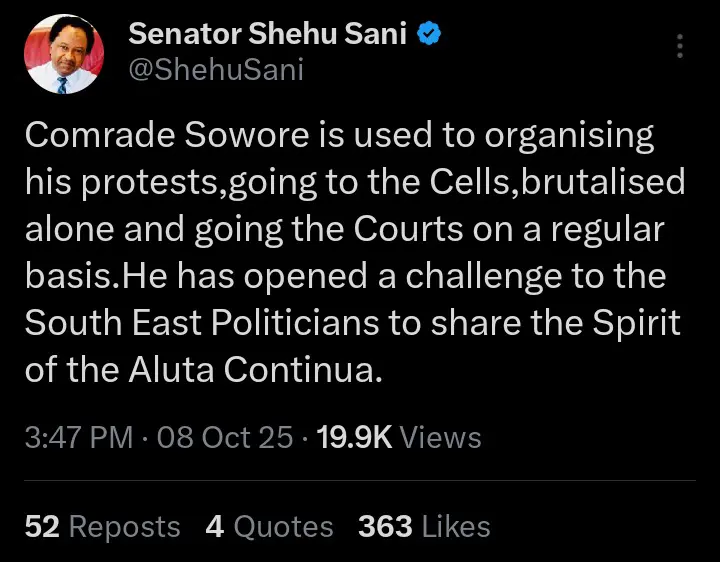This screenshot has width=720, height=562.
Task: View the 19.9K Views analytics
Action: click(x=398, y=437)
